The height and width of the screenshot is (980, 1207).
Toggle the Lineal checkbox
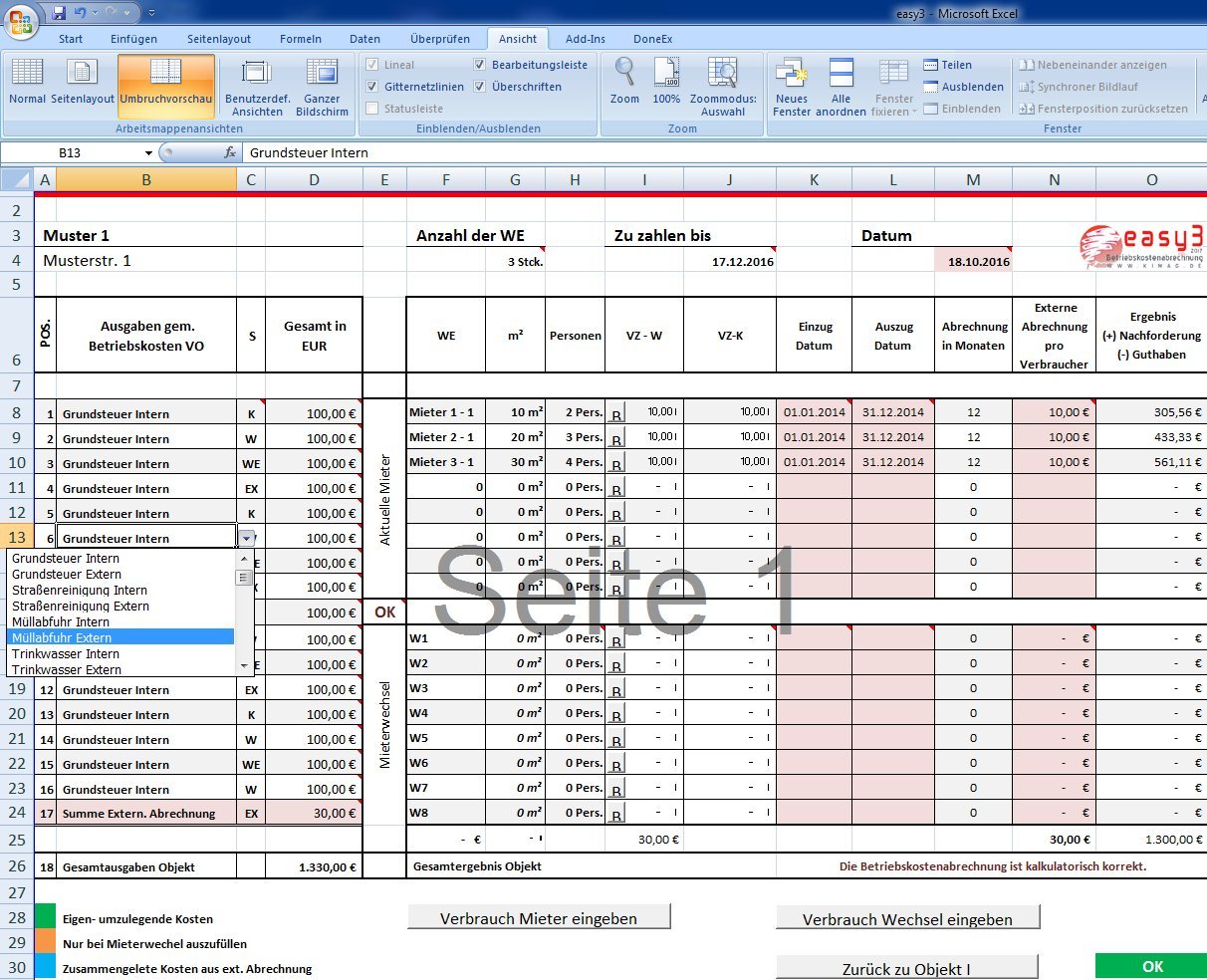point(372,65)
